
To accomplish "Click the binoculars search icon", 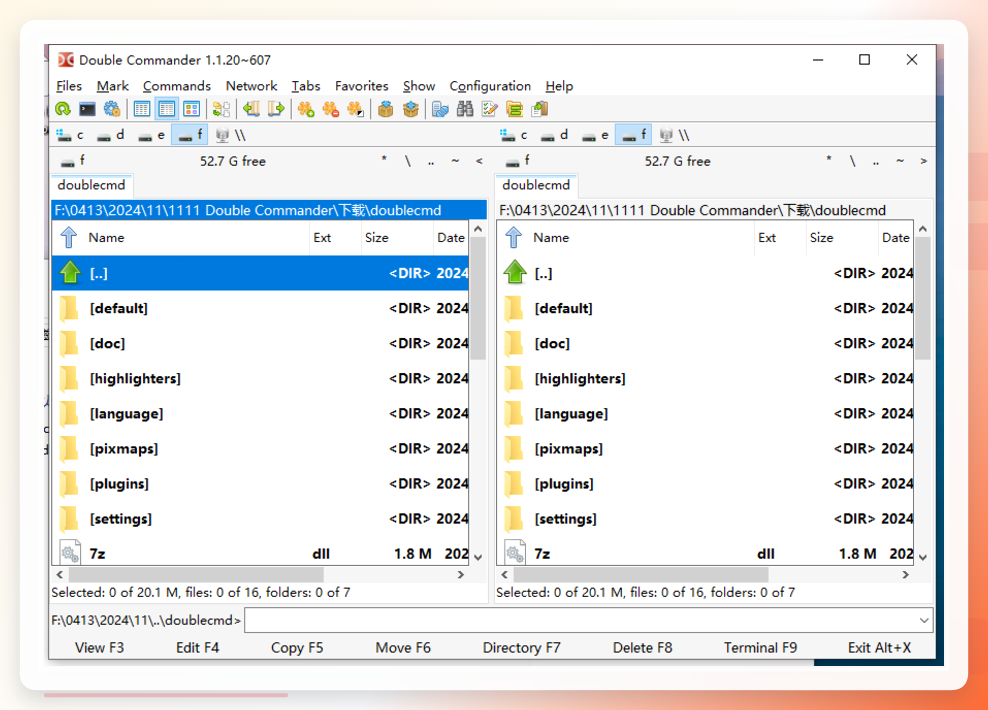I will 465,109.
